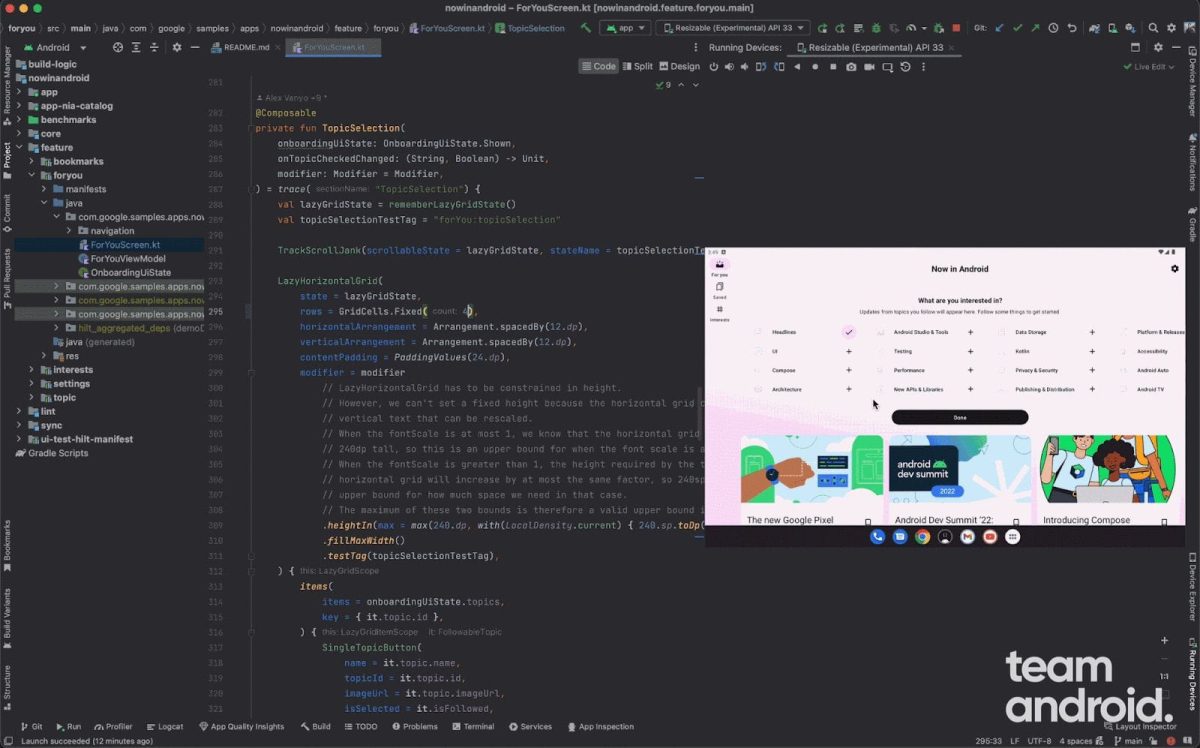Open YouTube icon in emulator taskbar

point(990,537)
